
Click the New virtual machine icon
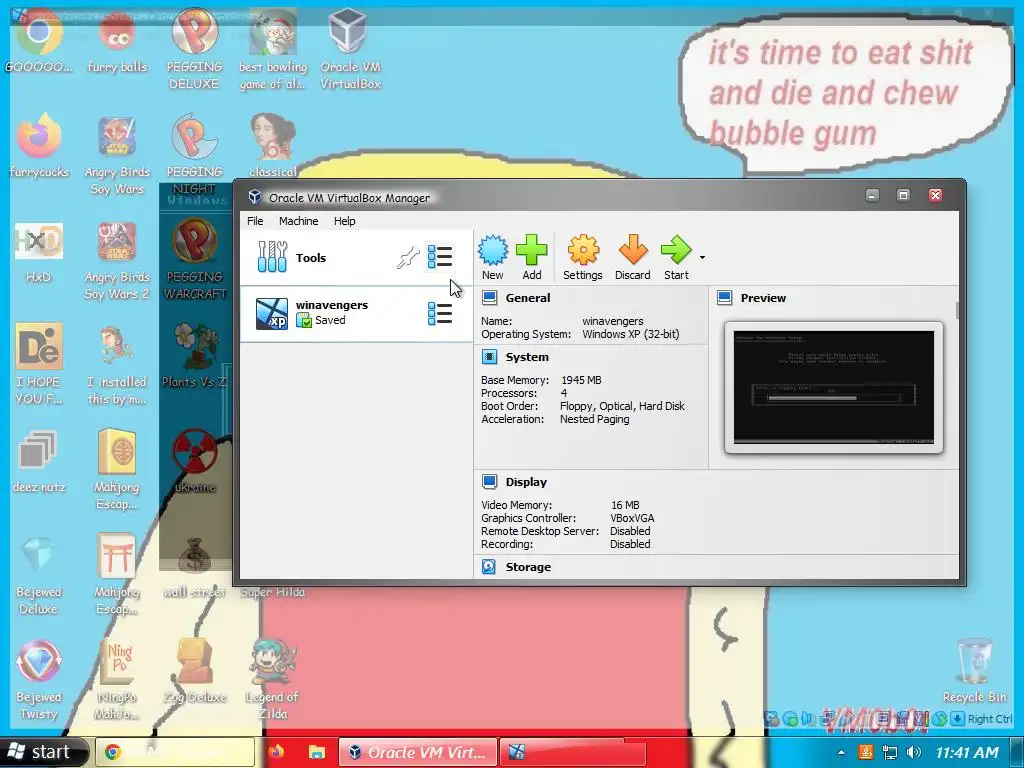pyautogui.click(x=492, y=250)
